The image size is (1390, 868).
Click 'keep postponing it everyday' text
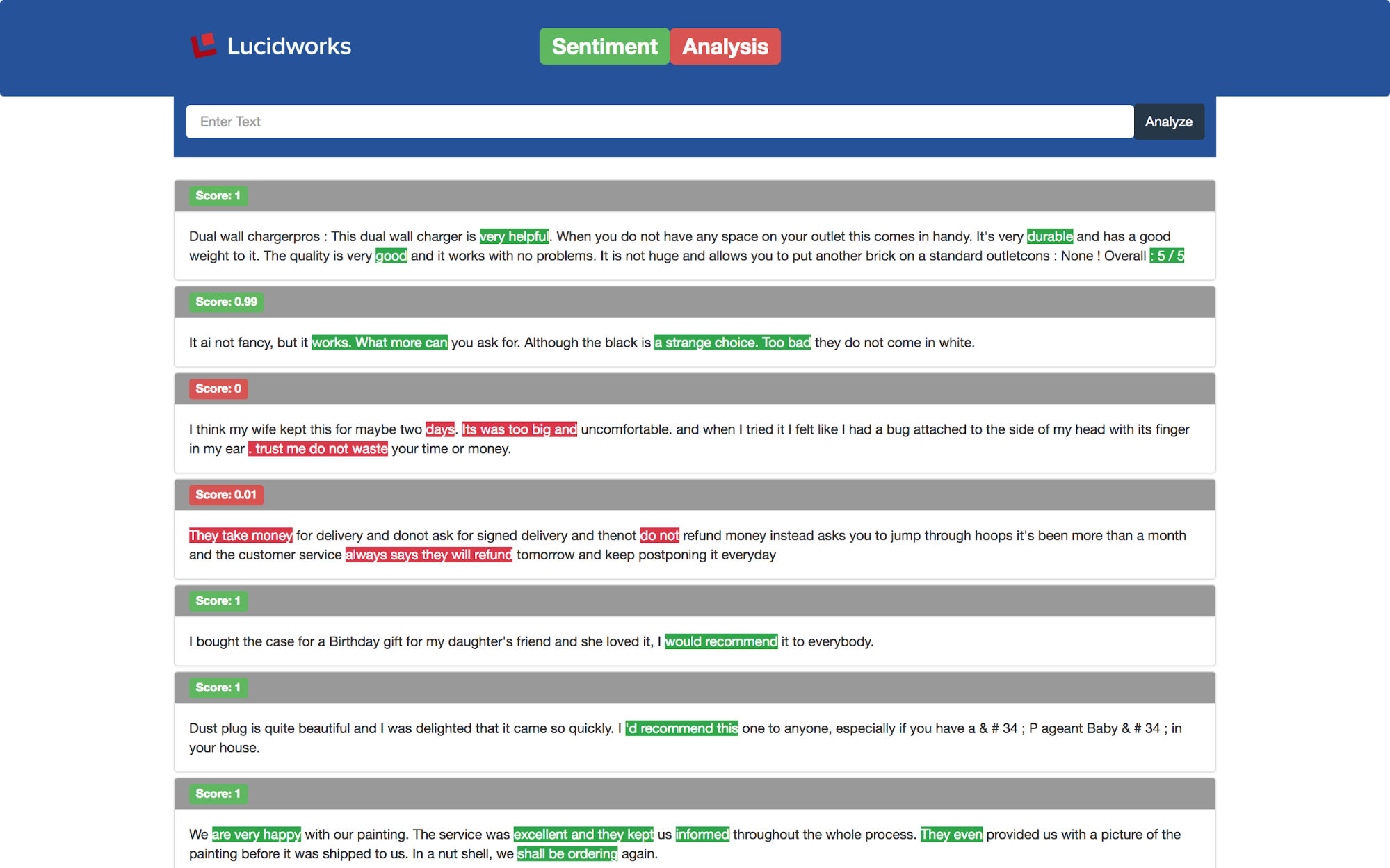point(690,555)
